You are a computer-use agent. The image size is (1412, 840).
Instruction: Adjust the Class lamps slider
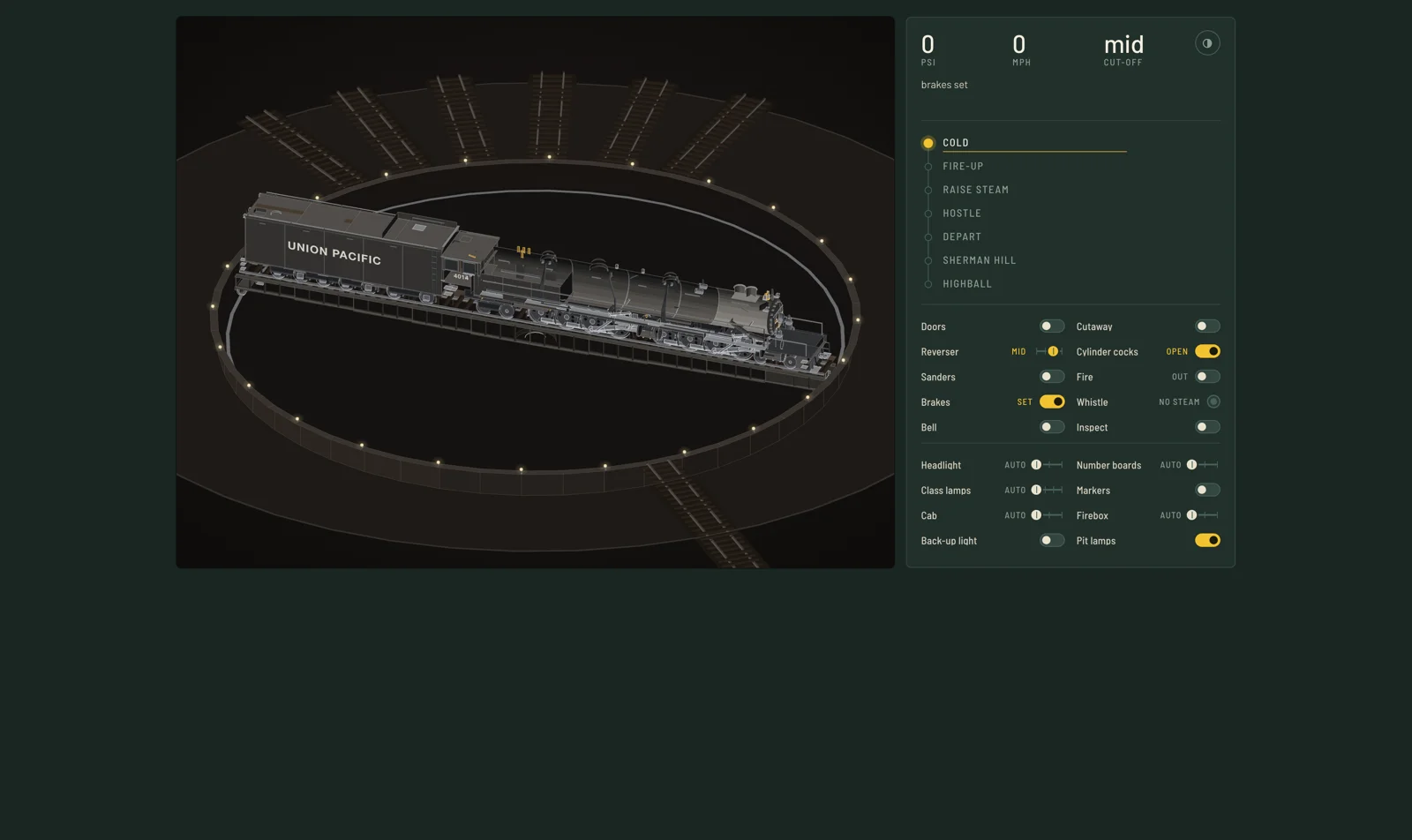point(1047,490)
